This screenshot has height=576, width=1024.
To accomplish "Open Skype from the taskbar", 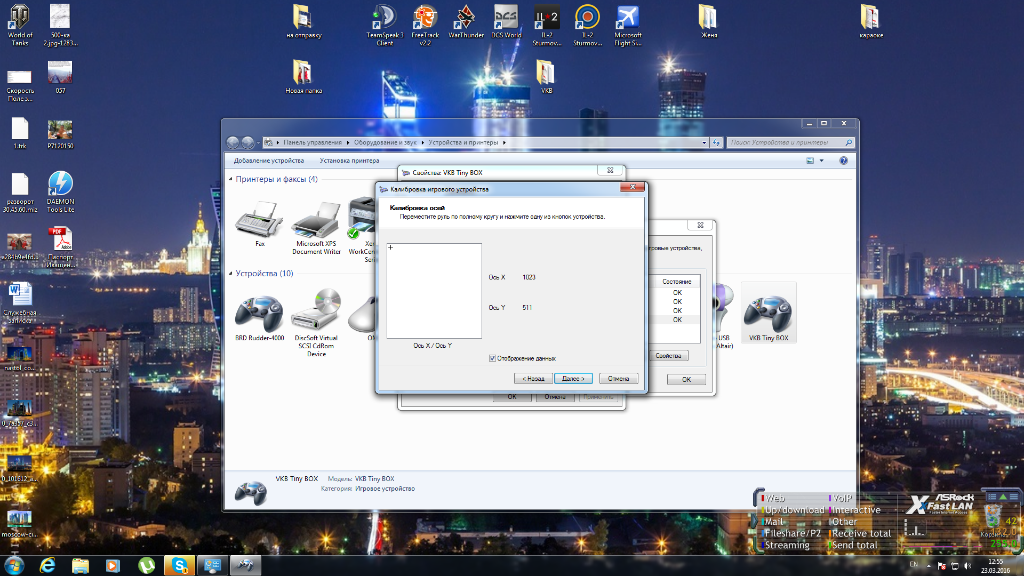I will tap(179, 566).
